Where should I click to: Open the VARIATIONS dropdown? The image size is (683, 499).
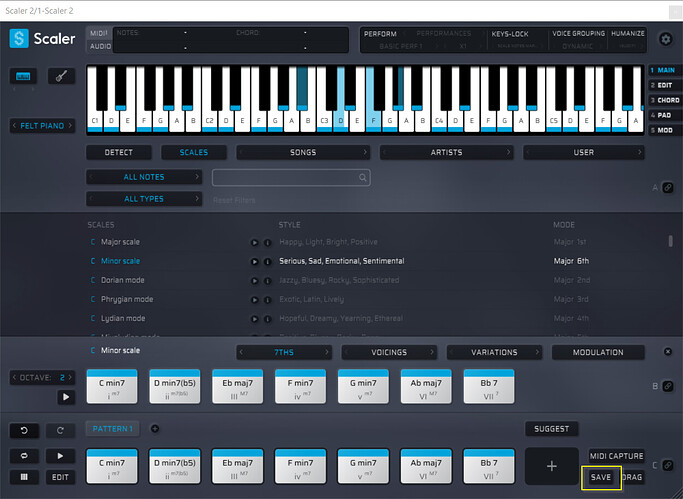tap(494, 353)
